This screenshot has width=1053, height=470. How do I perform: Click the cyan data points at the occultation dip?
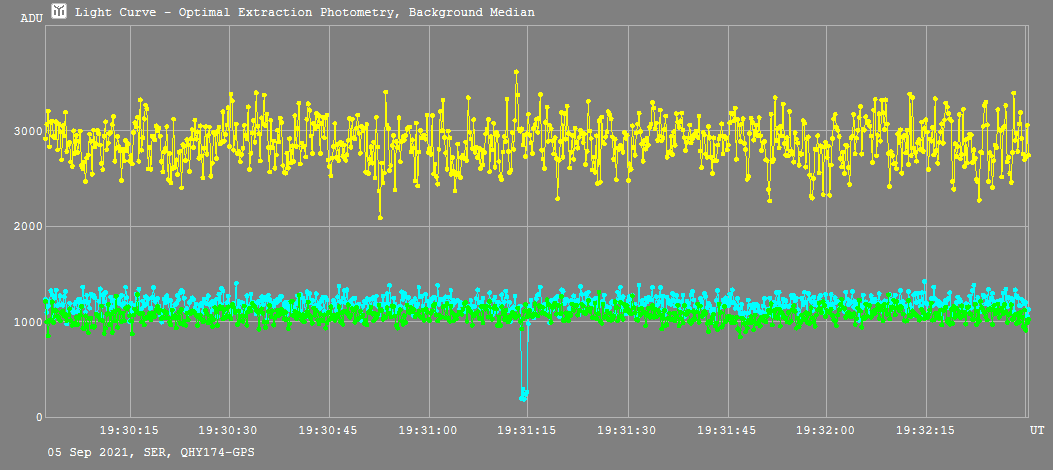point(524,395)
